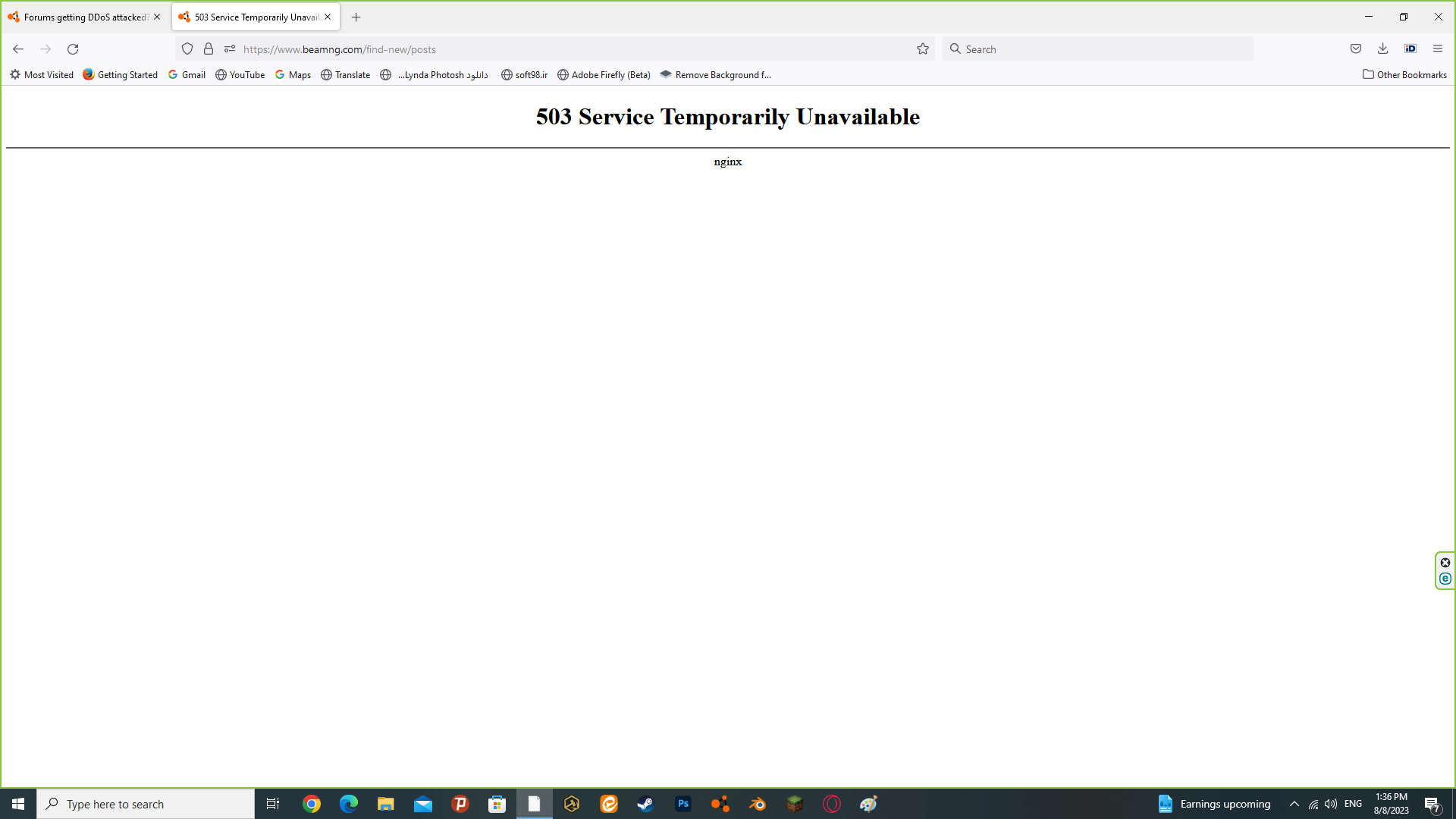
Task: Go forward one page
Action: [x=45, y=49]
